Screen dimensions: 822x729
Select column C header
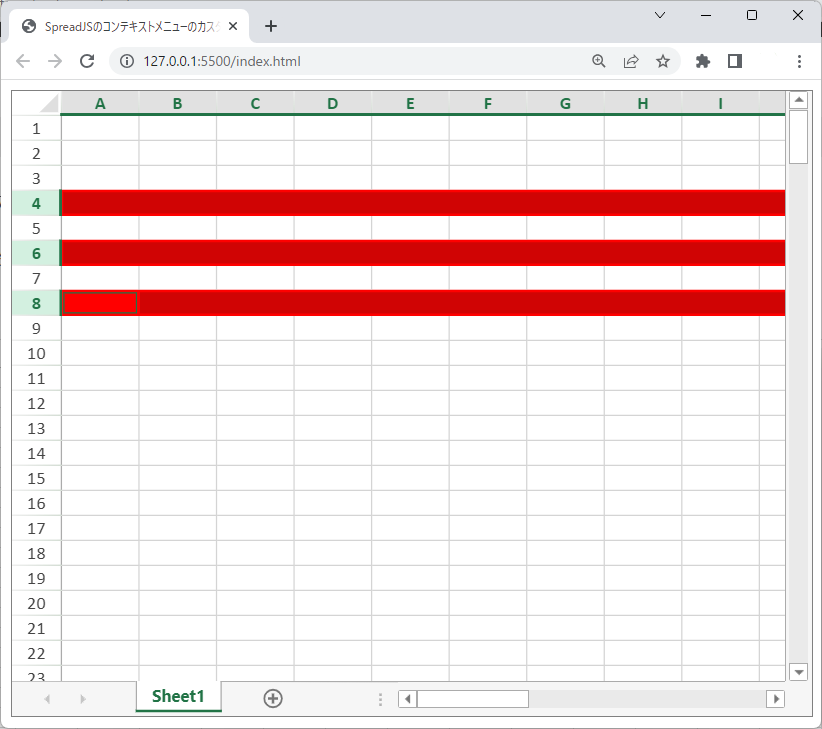(255, 103)
